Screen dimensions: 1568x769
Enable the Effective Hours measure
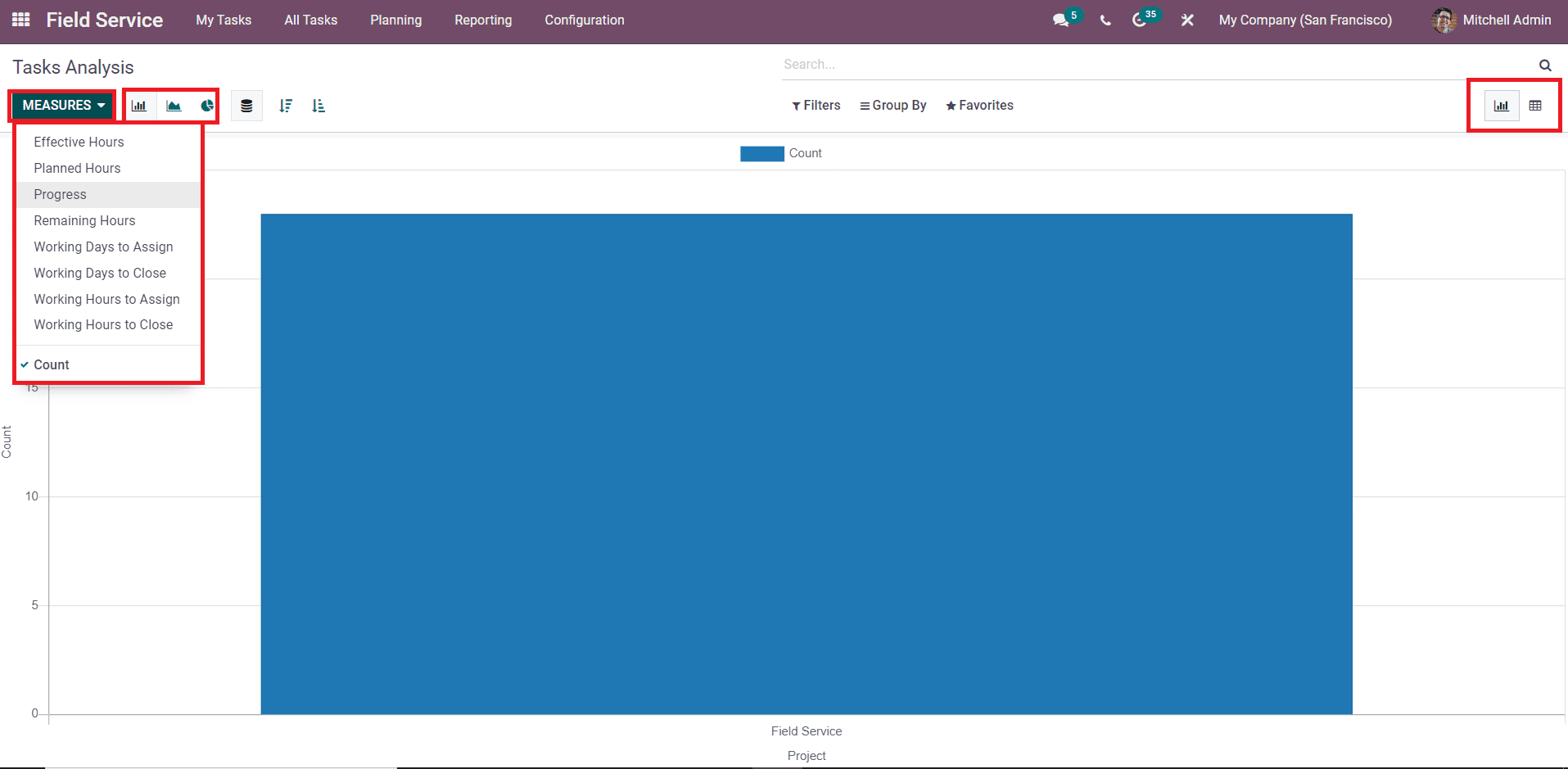click(79, 142)
